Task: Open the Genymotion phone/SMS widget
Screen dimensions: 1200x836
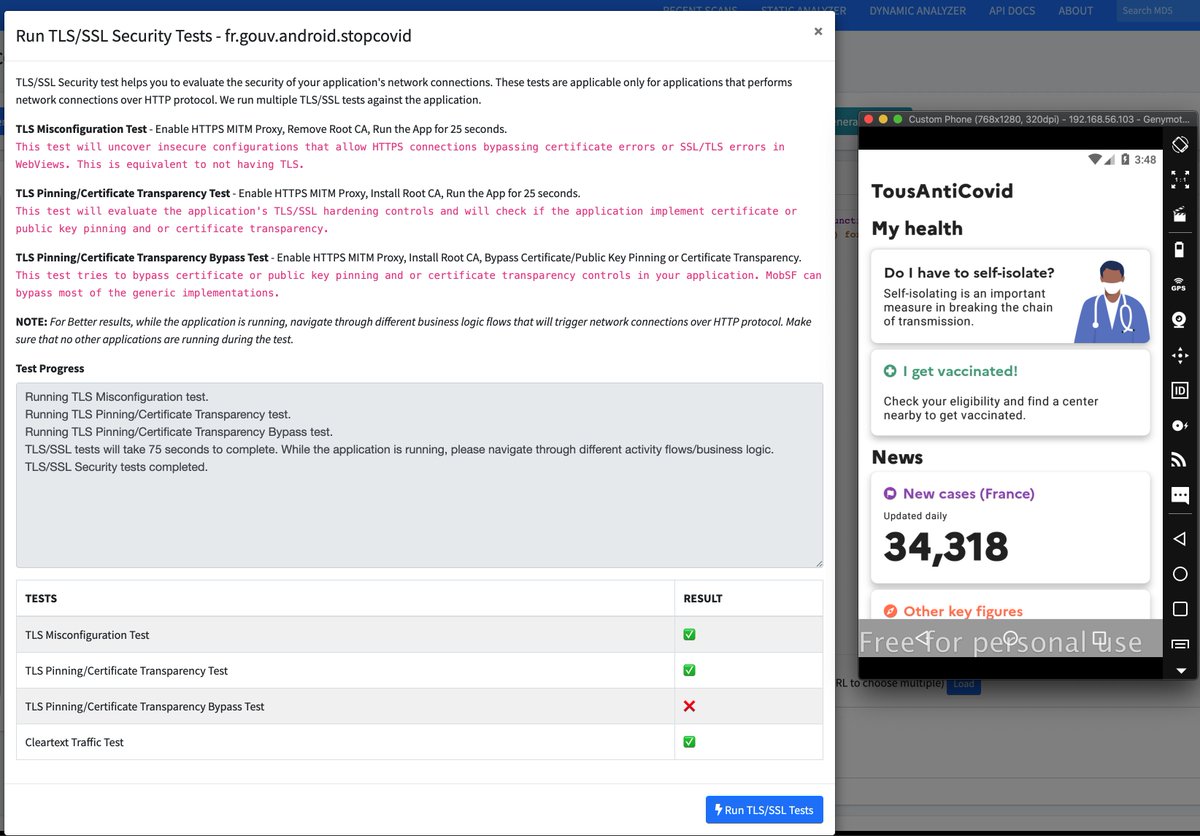Action: pos(1179,495)
